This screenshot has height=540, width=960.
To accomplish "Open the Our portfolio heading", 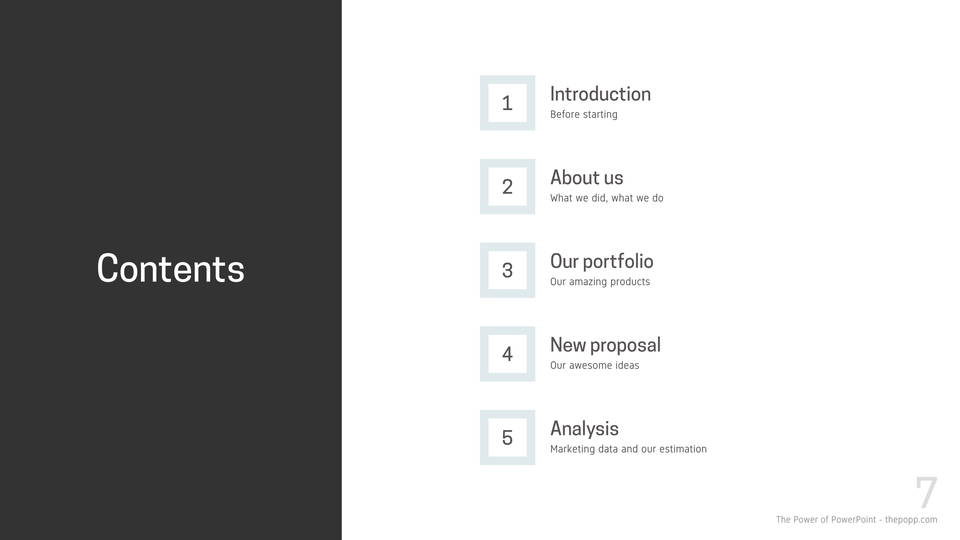I will point(601,261).
